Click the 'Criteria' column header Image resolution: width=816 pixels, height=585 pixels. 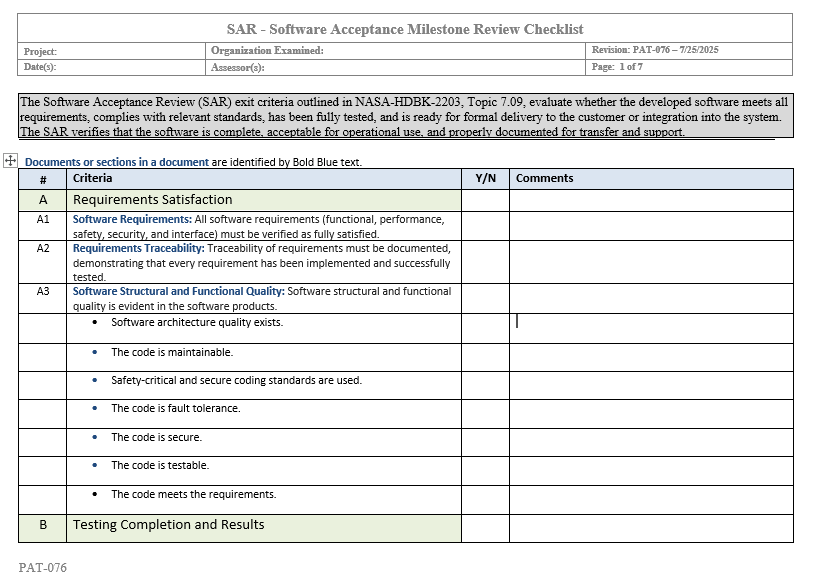coord(92,178)
